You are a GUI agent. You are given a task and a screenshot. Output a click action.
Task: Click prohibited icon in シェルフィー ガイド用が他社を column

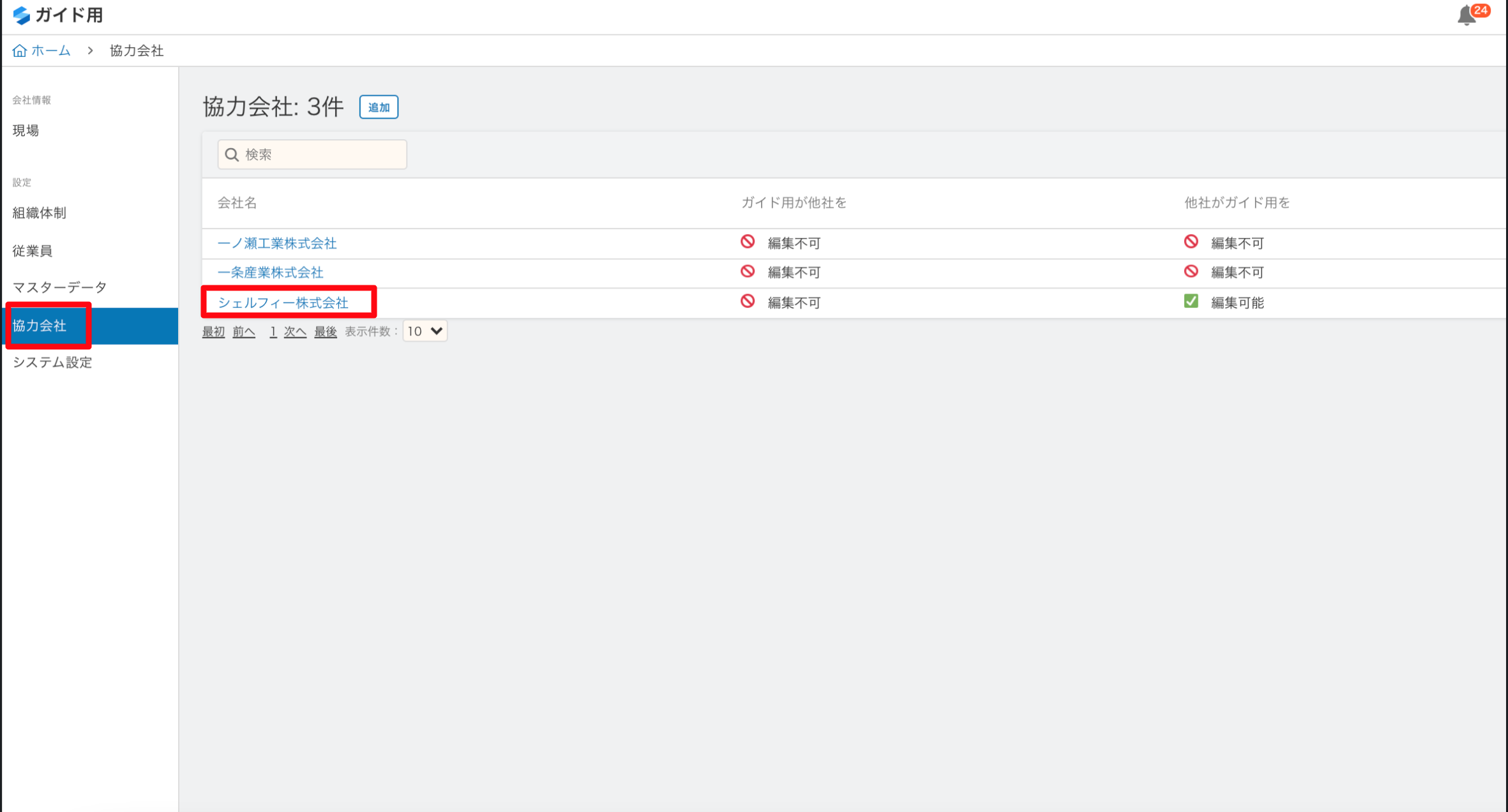click(748, 301)
